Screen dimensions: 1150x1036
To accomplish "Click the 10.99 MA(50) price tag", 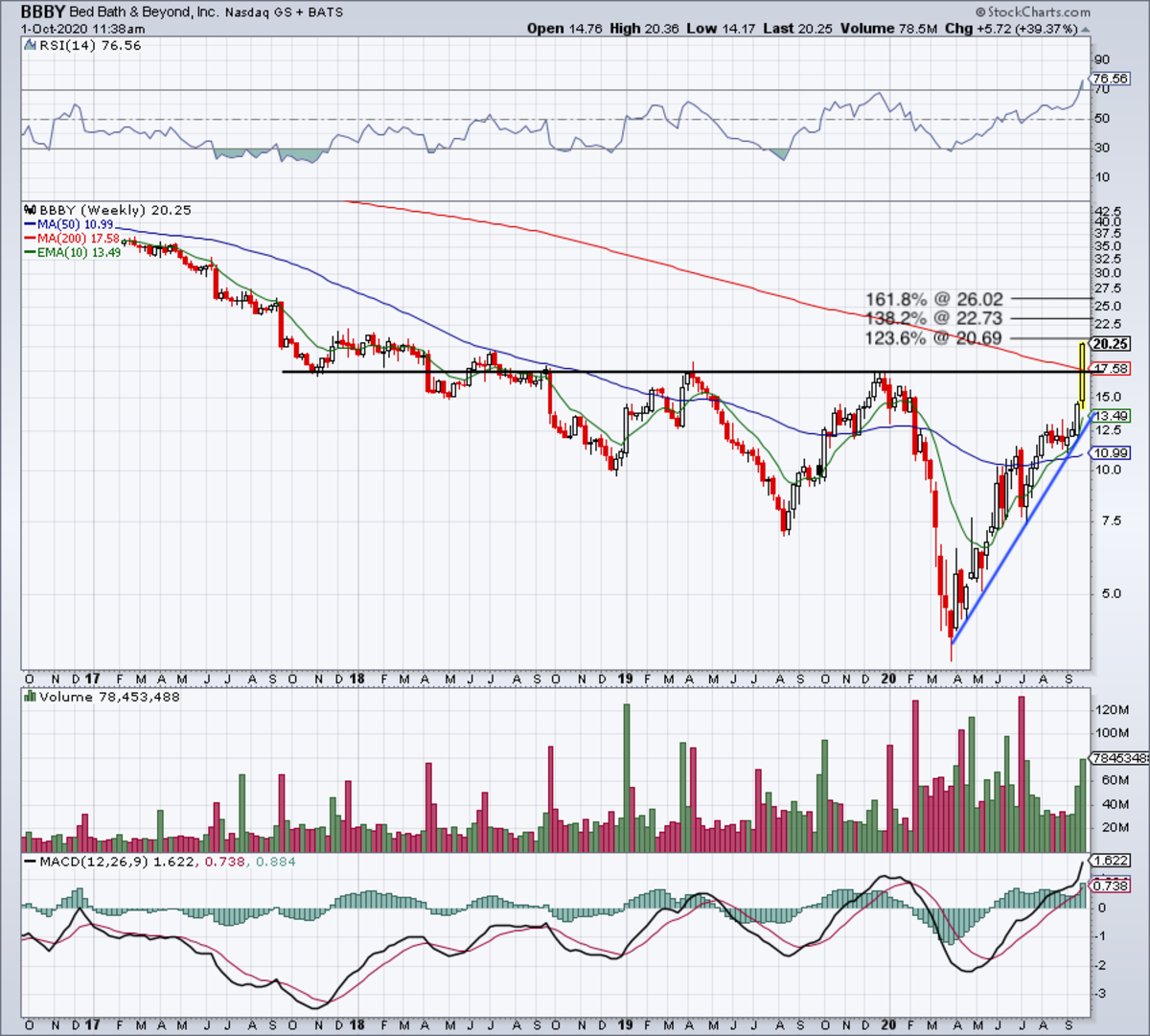I will pos(1111,453).
